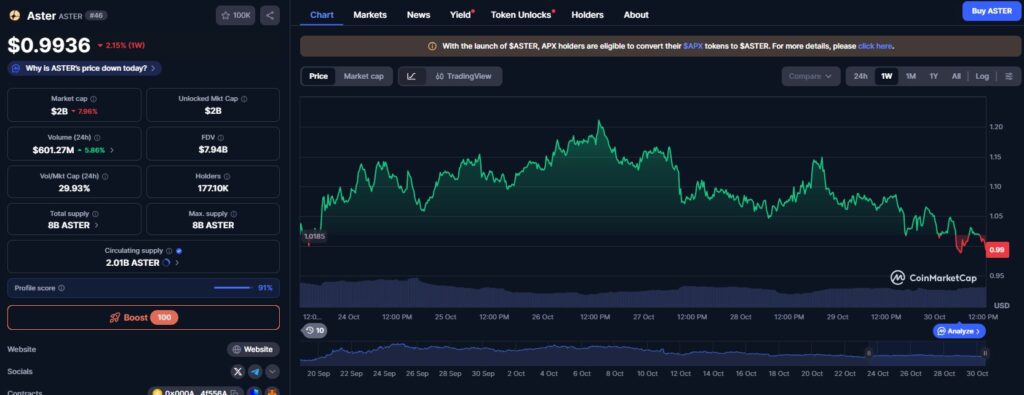This screenshot has height=395, width=1024.
Task: Click the 1.0185 starting price label
Action: [x=315, y=236]
